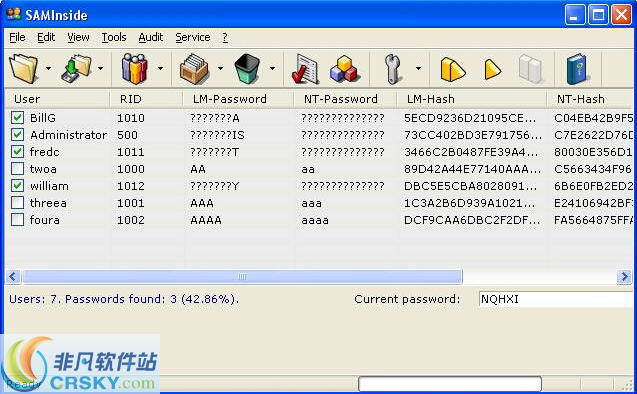Click the horizontal scrollbar right arrow
Viewport: 637px width, 394px height.
click(x=624, y=277)
